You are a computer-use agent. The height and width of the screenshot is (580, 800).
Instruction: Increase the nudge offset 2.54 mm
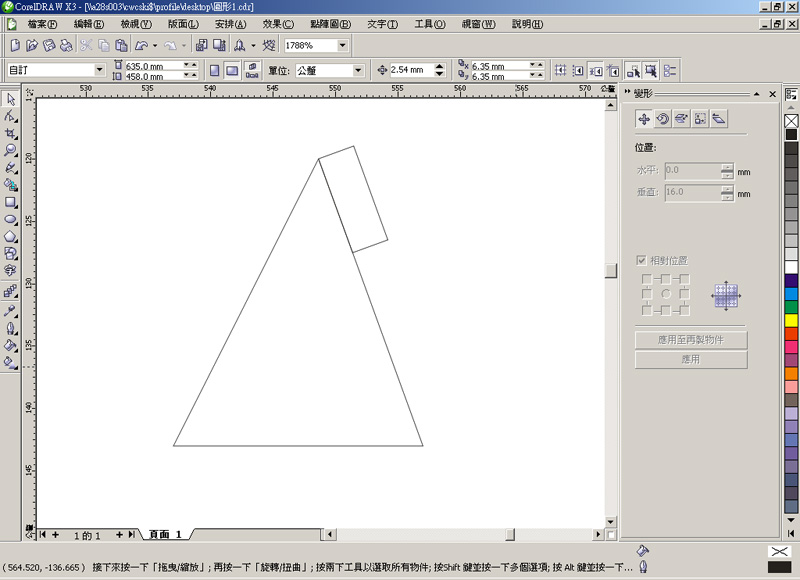click(x=440, y=66)
